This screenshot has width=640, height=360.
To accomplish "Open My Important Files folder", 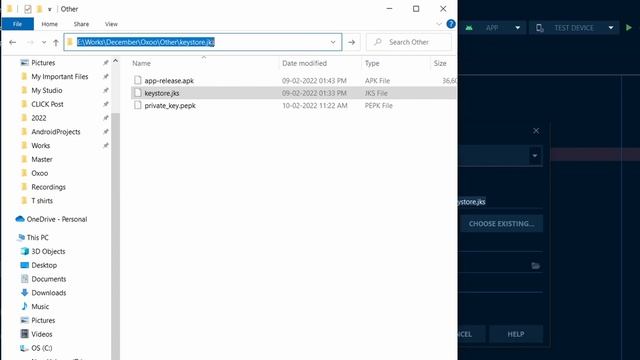I will click(60, 77).
